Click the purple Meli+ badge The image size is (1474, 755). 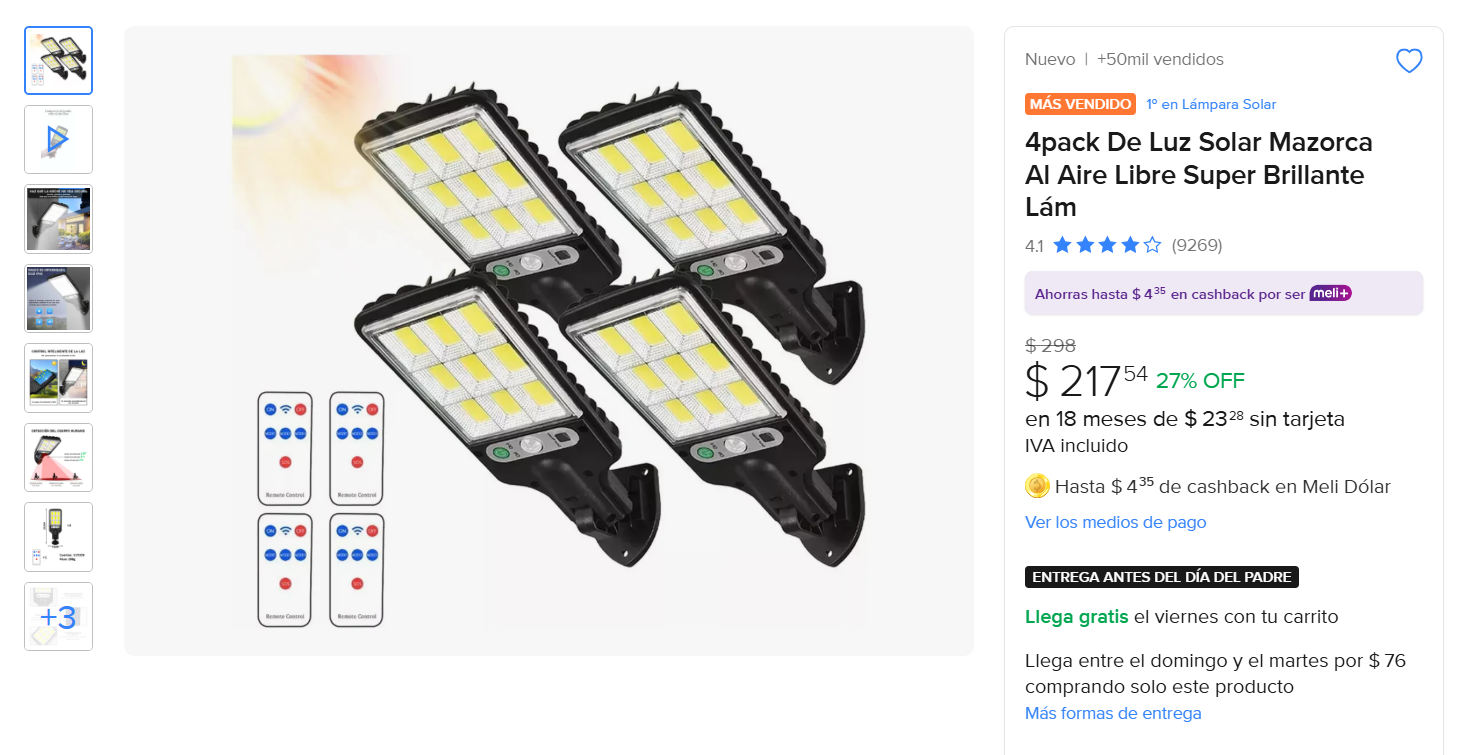coord(1330,293)
